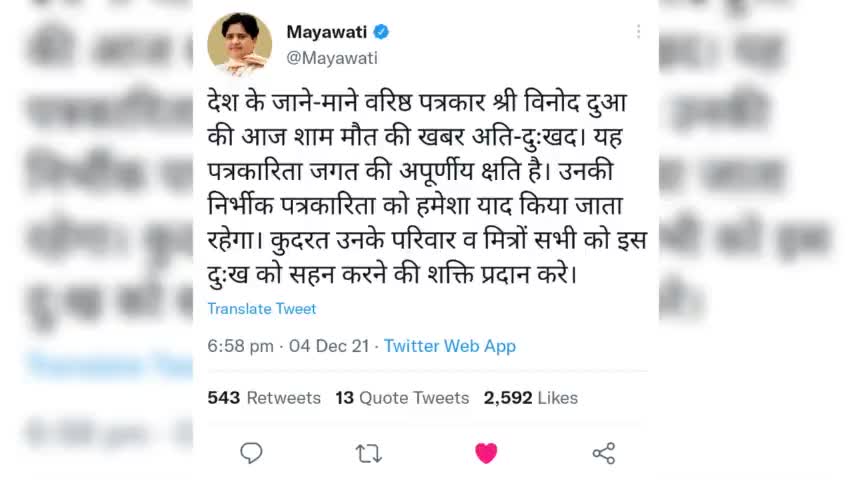Open Mayawati's profile picture
This screenshot has height=480, width=852.
(x=240, y=44)
